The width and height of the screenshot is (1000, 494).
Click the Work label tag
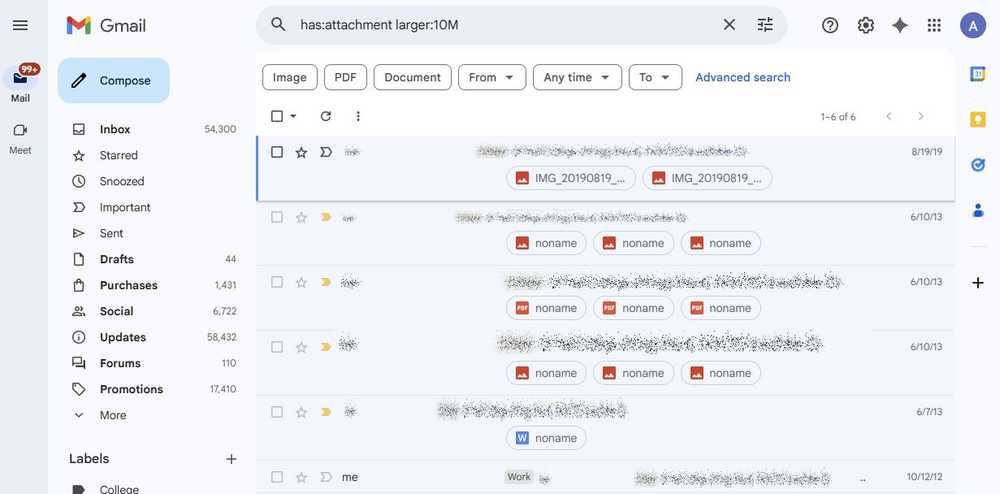pos(518,477)
